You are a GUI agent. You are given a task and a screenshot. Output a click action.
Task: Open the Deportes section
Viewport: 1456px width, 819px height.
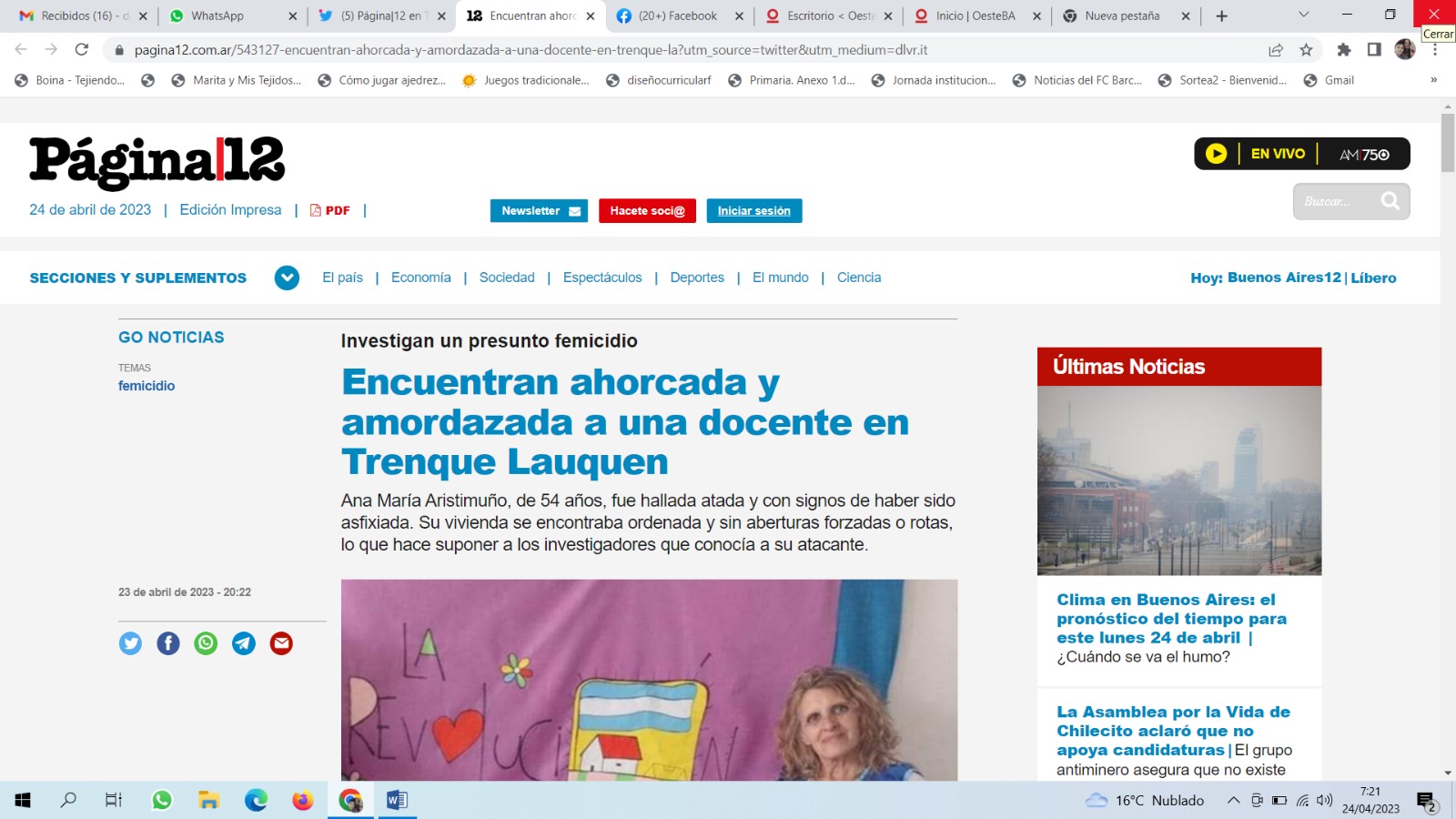coord(697,278)
